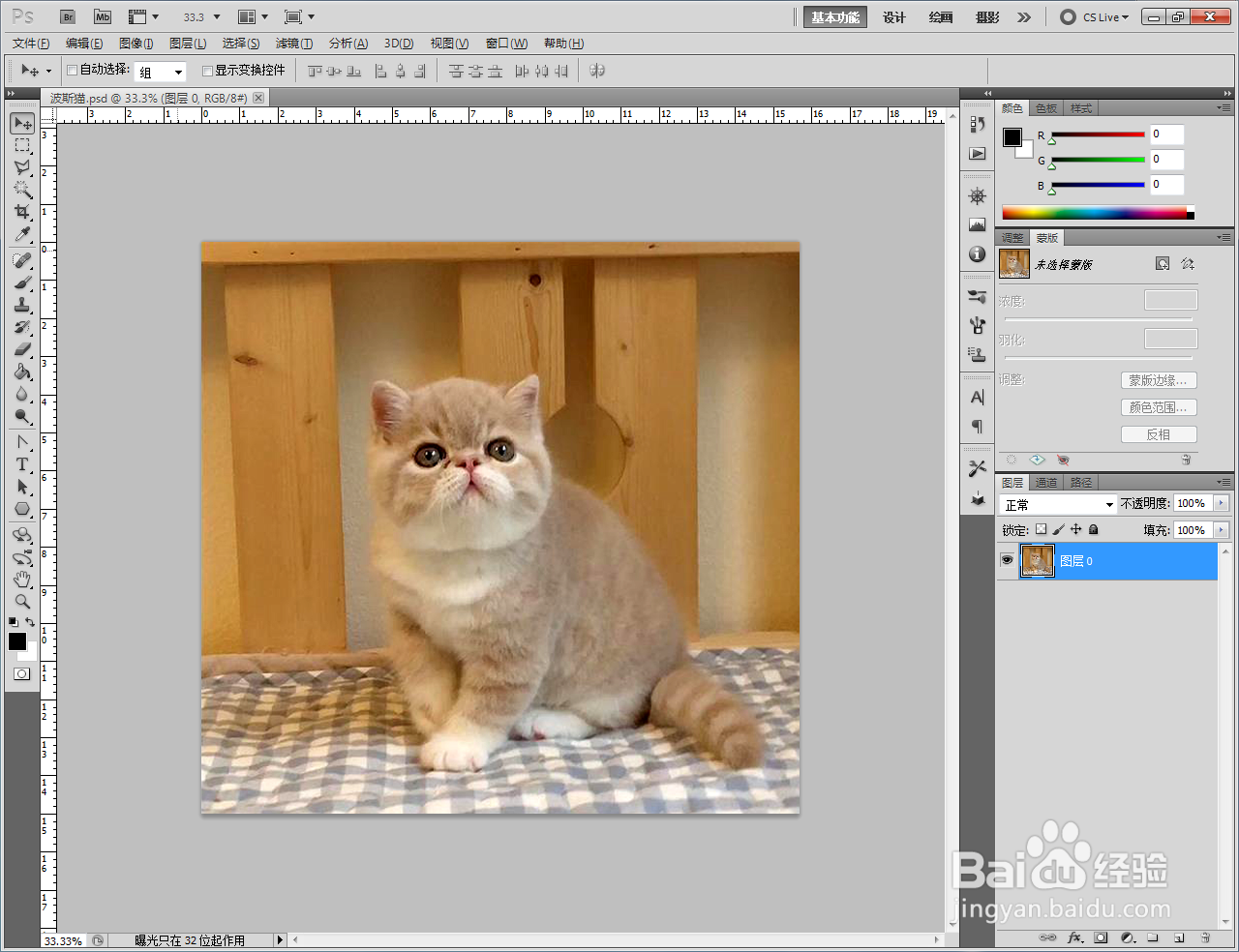Switch to the 通道 tab
Image resolution: width=1239 pixels, height=952 pixels.
tap(1046, 483)
